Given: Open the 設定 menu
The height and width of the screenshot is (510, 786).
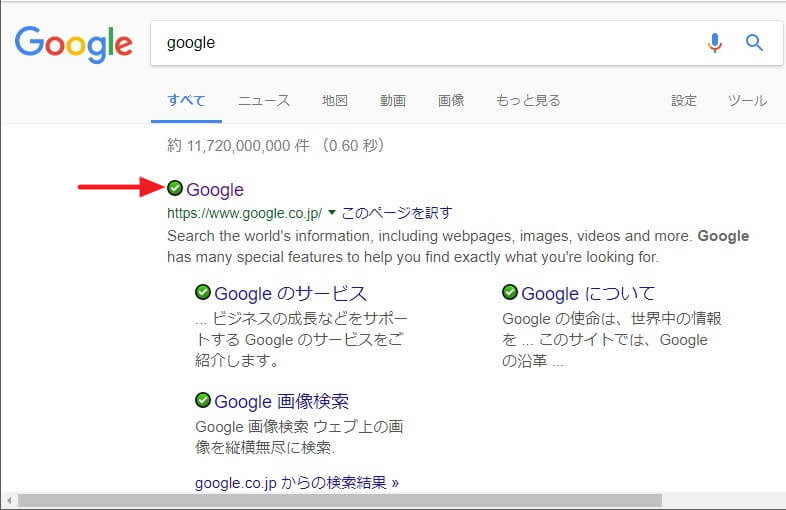Looking at the screenshot, I should click(x=684, y=100).
